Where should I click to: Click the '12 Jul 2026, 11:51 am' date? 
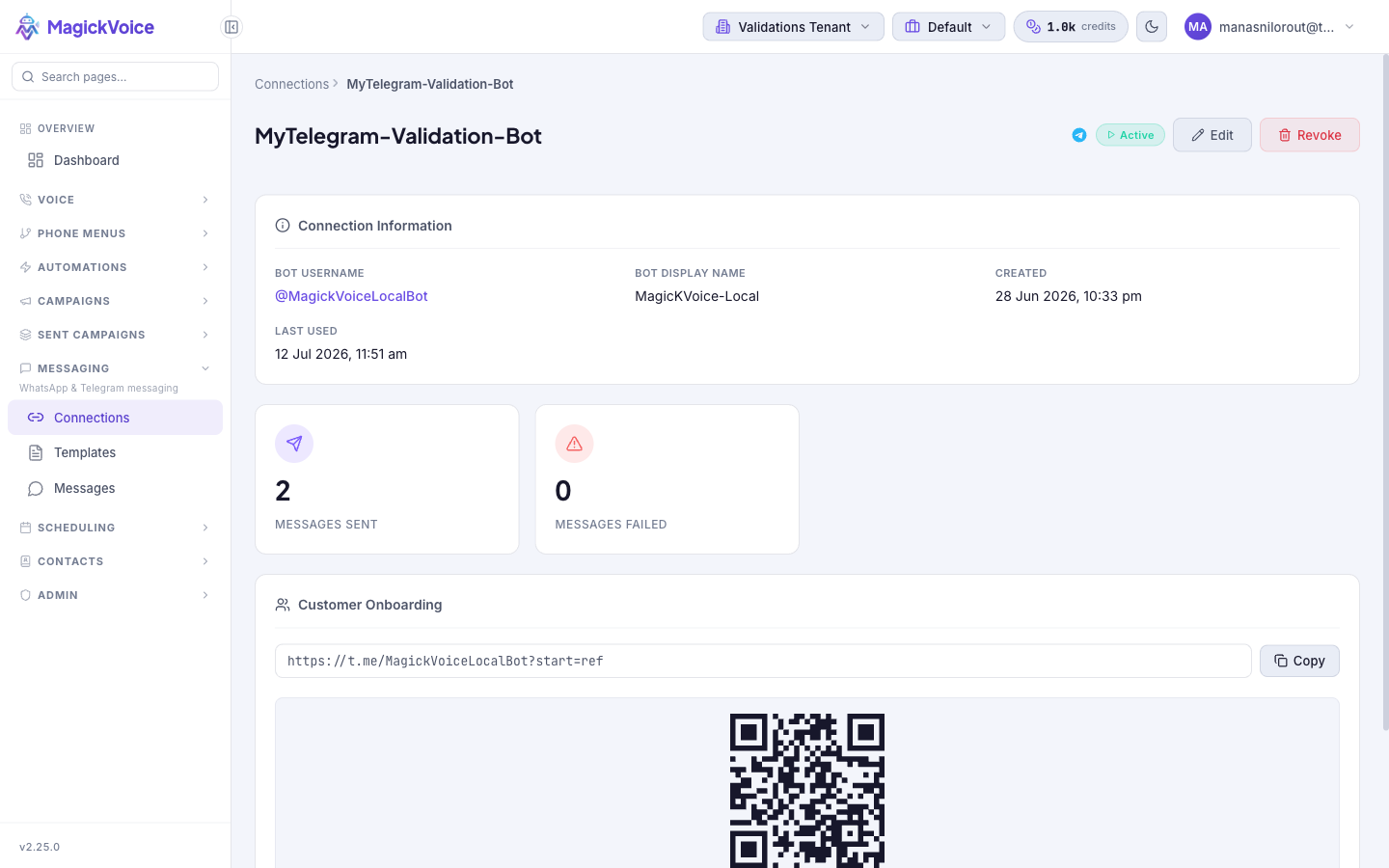coord(340,354)
